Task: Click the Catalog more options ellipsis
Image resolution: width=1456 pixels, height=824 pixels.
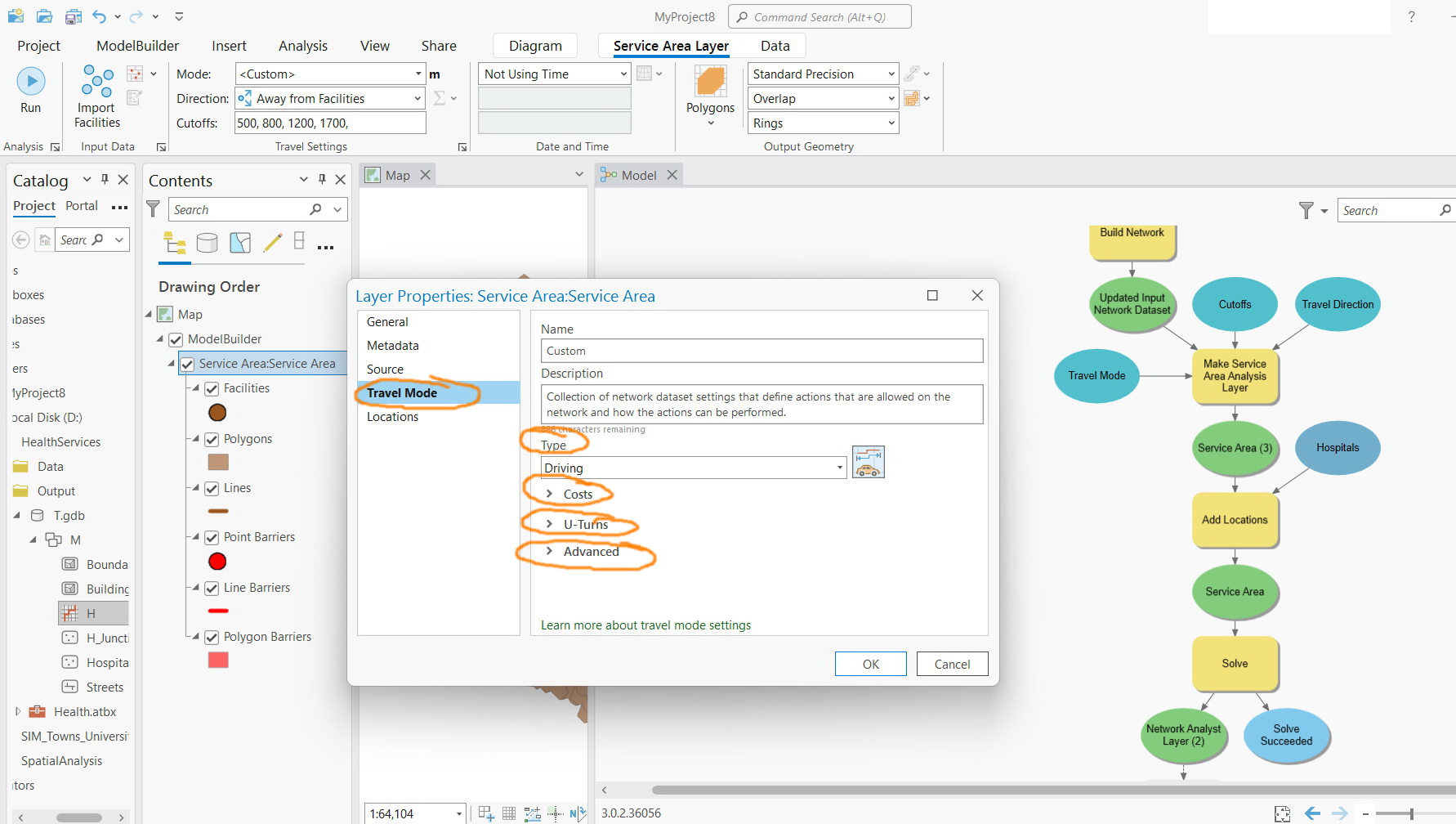Action: coord(120,208)
